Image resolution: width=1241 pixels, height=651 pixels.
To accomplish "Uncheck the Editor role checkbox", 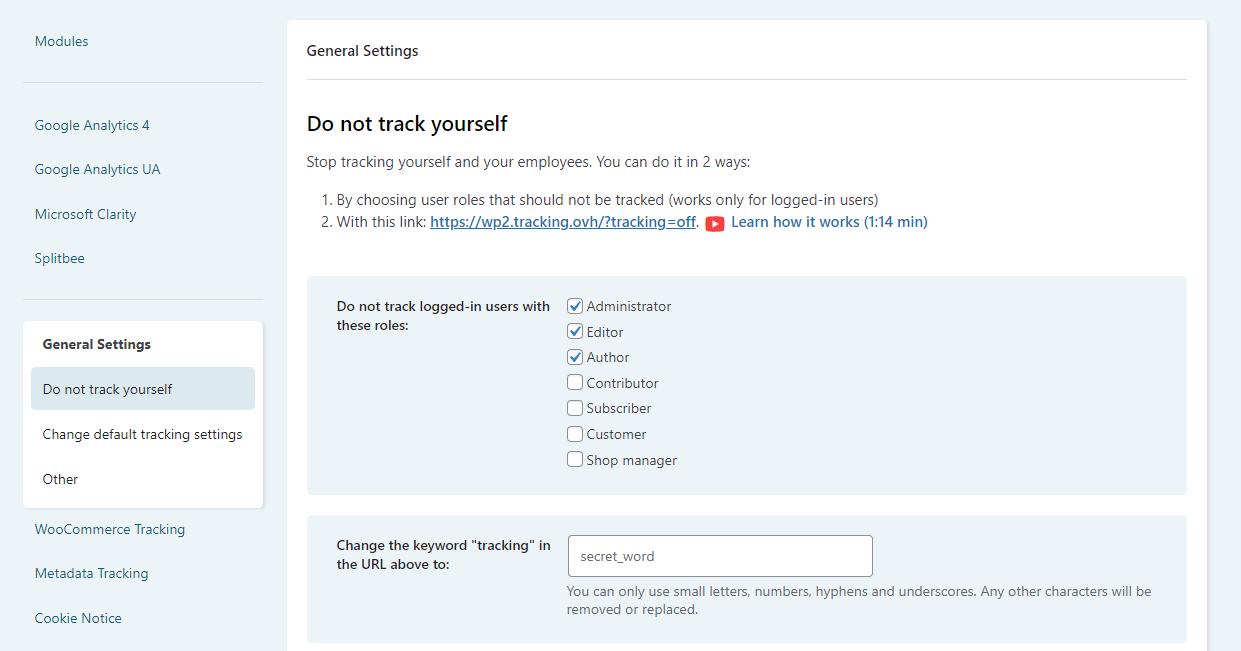I will tap(575, 332).
